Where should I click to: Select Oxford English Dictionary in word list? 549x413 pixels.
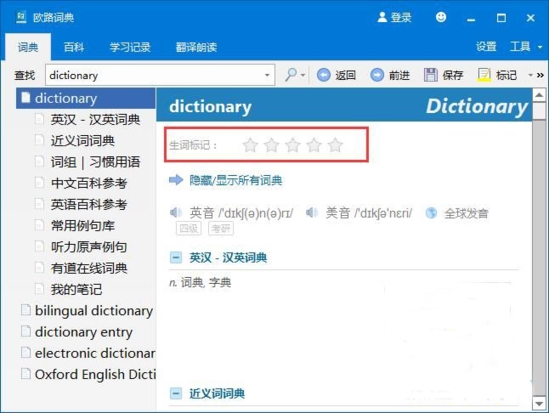tap(95, 374)
